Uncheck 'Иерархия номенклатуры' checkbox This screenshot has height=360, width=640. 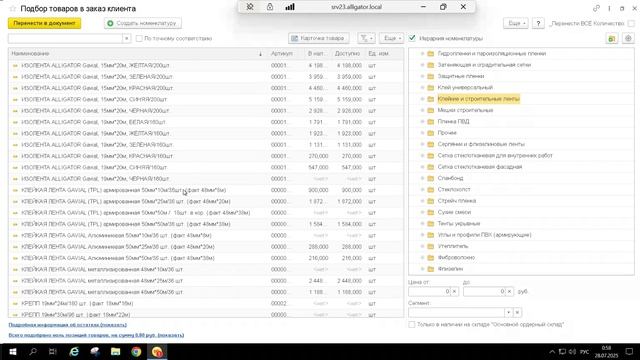412,38
